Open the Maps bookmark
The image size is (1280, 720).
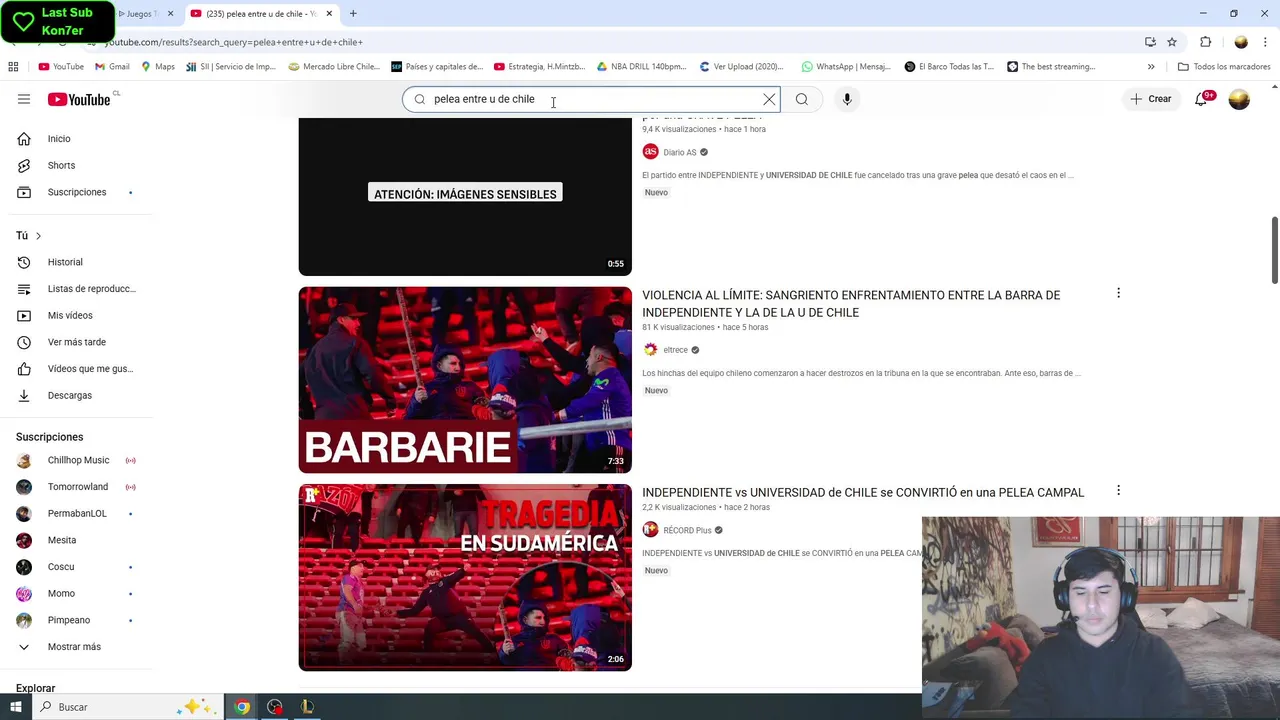(158, 67)
